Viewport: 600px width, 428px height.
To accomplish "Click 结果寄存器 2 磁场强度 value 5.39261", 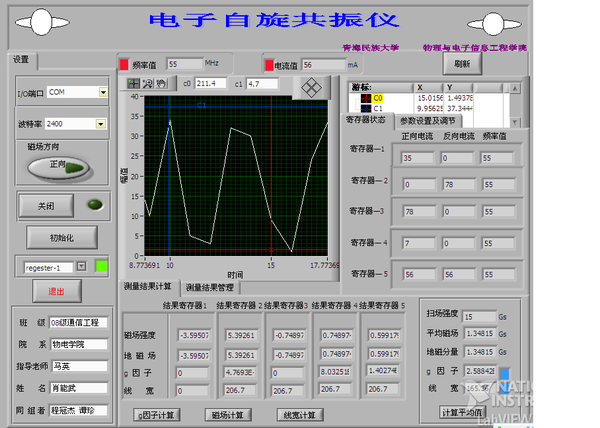I will (241, 335).
